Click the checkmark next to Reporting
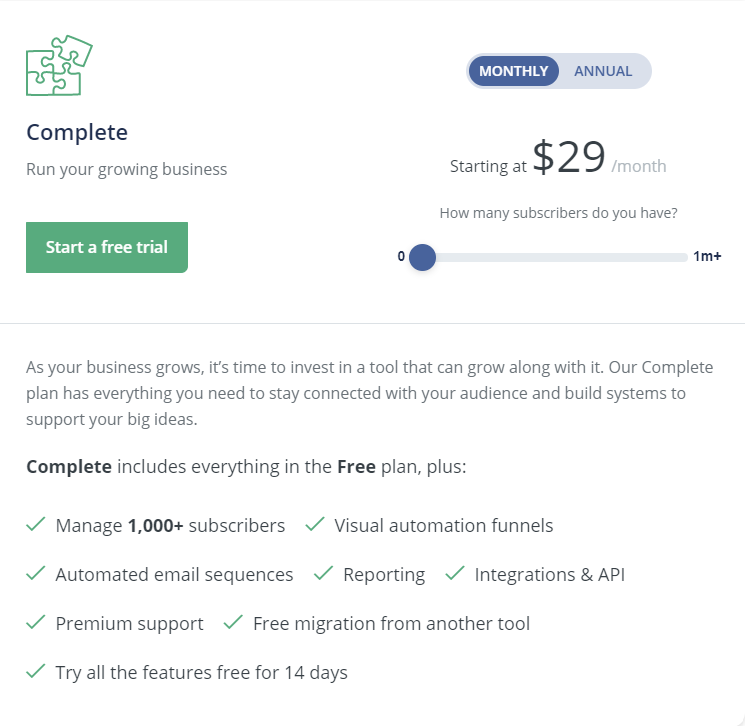The width and height of the screenshot is (745, 726). [323, 573]
